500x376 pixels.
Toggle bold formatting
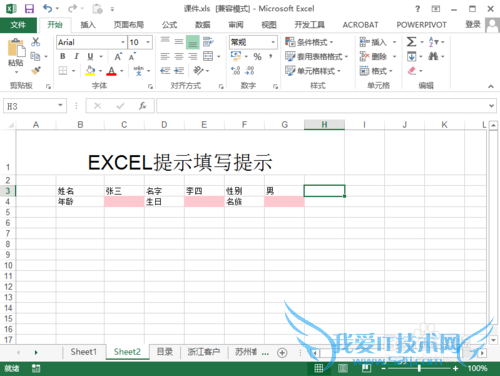click(x=63, y=56)
